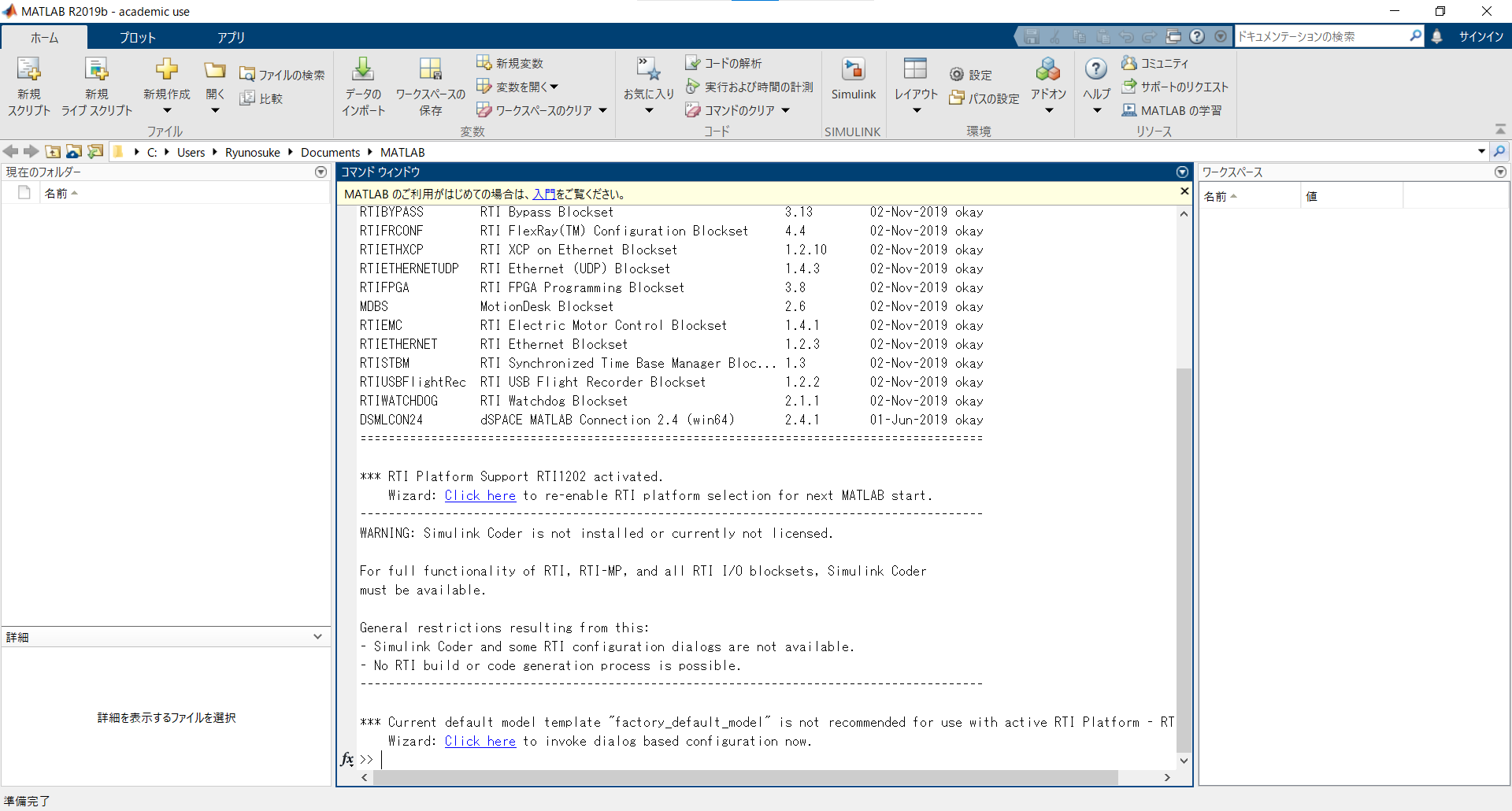The height and width of the screenshot is (811, 1512).
Task: Switch to the プロット ribbon tab
Action: pyautogui.click(x=137, y=36)
